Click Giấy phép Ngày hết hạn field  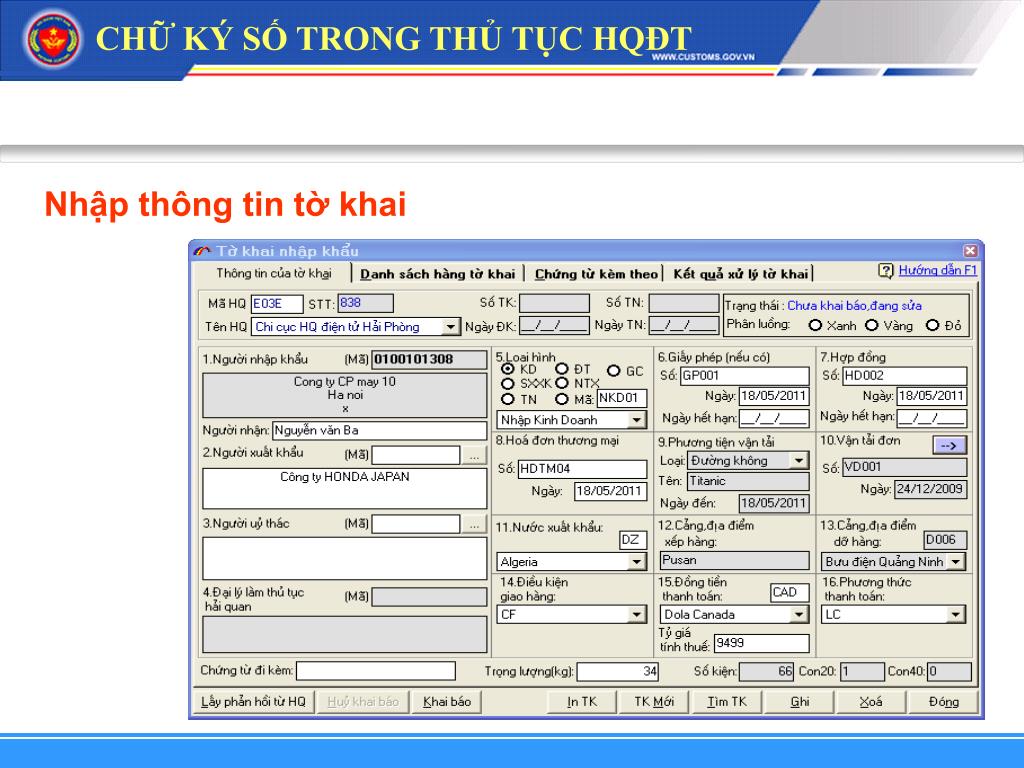click(x=775, y=418)
